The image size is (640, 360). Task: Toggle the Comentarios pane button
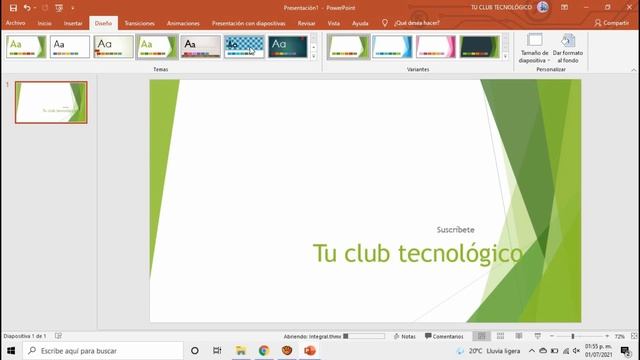pos(444,336)
